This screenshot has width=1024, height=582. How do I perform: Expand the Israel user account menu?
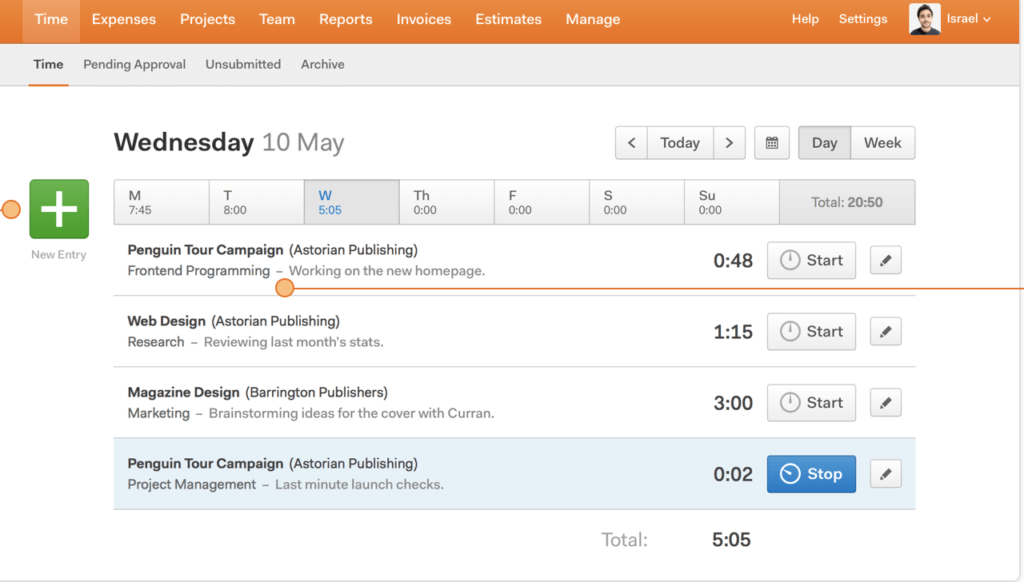point(968,19)
